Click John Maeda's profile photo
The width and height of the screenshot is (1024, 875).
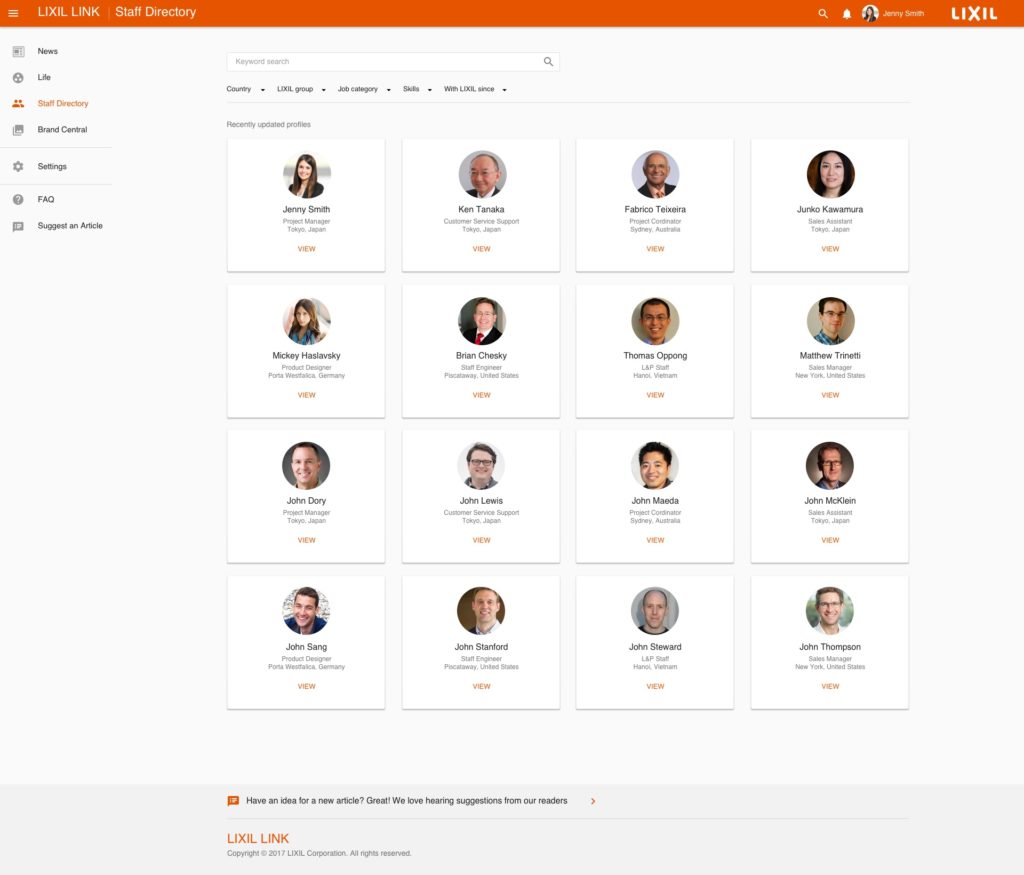[655, 466]
